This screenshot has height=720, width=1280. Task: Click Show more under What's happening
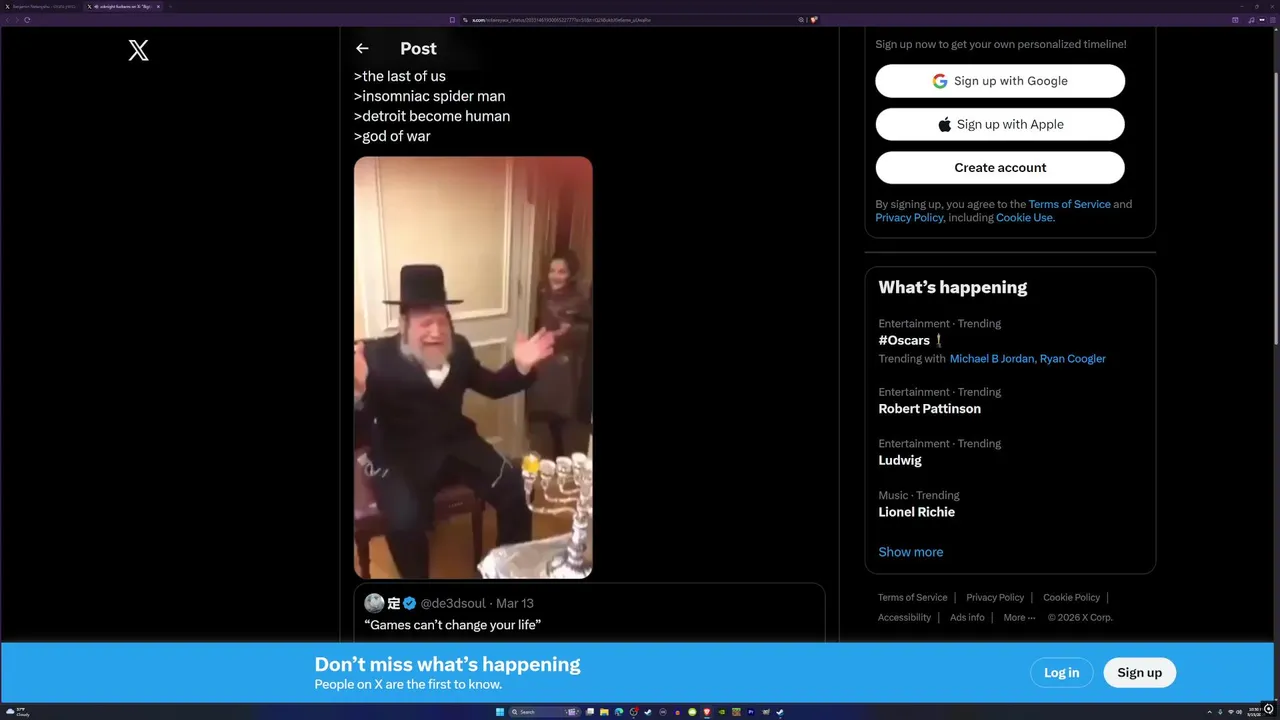tap(911, 552)
